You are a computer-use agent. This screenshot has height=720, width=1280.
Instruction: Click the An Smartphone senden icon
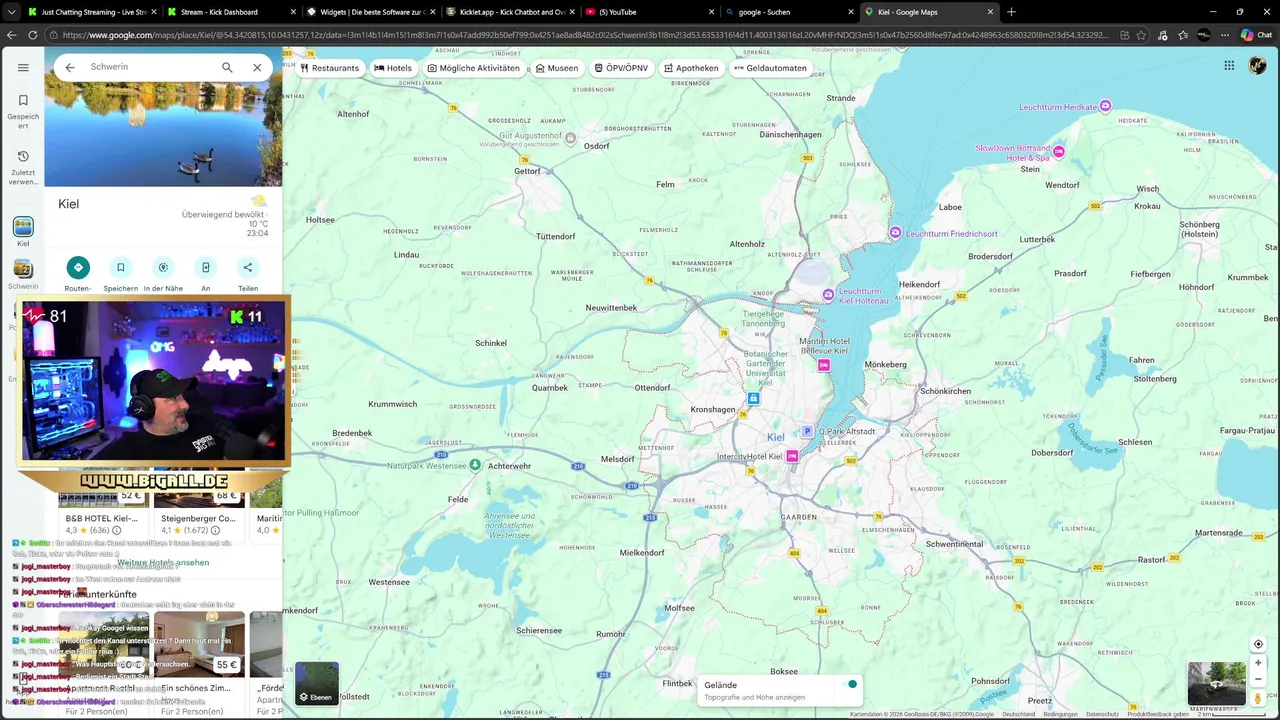tap(205, 267)
